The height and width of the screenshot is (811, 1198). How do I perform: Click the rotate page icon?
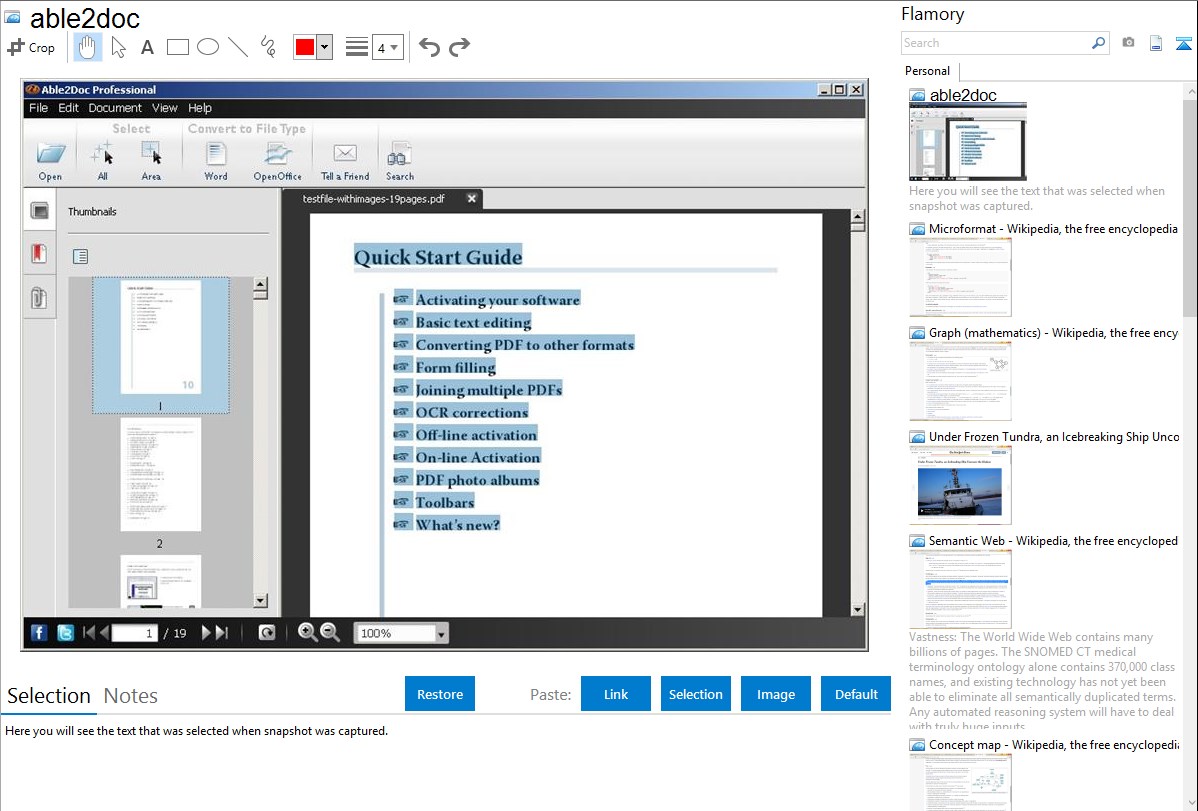click(x=267, y=633)
